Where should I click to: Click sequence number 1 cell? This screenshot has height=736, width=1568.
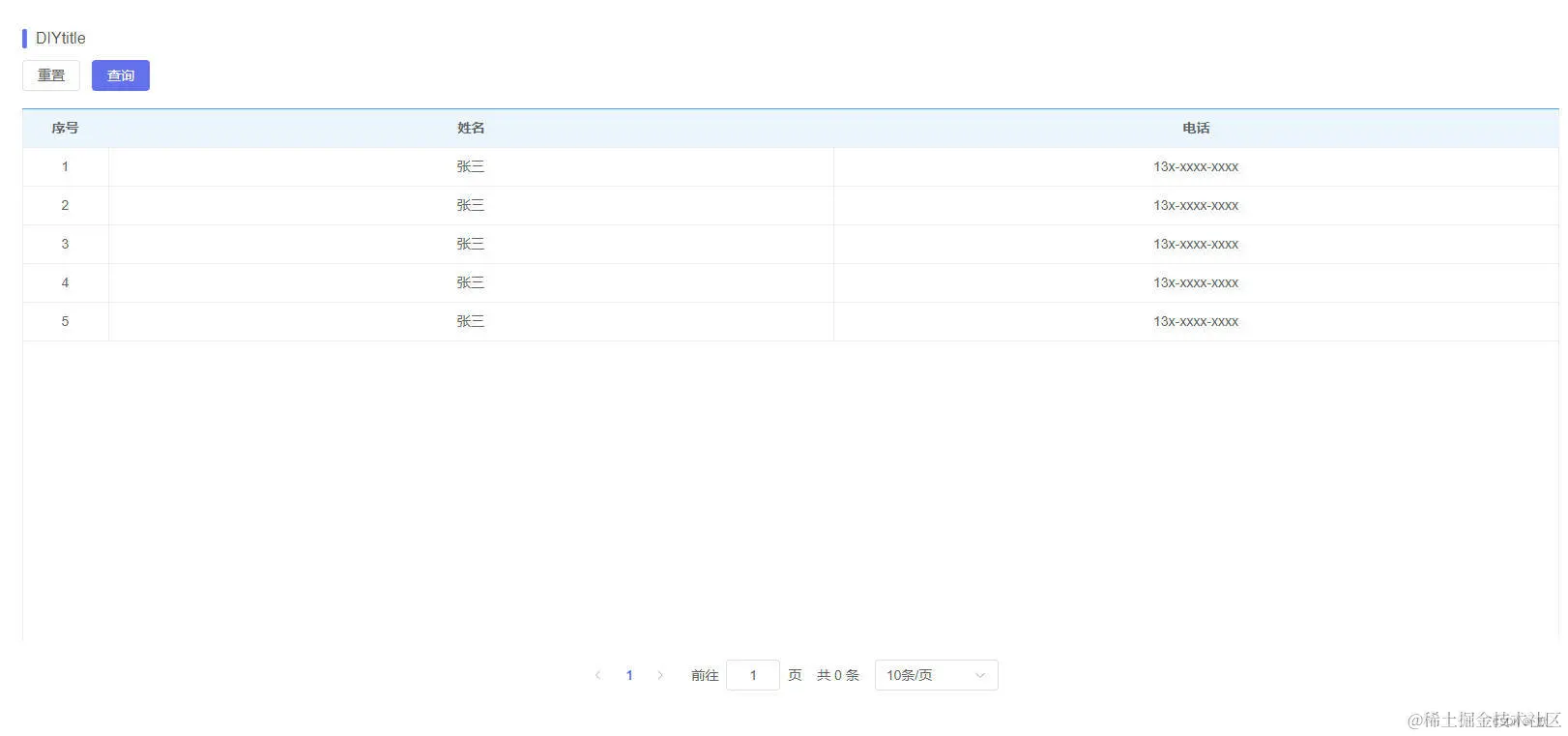click(x=65, y=166)
